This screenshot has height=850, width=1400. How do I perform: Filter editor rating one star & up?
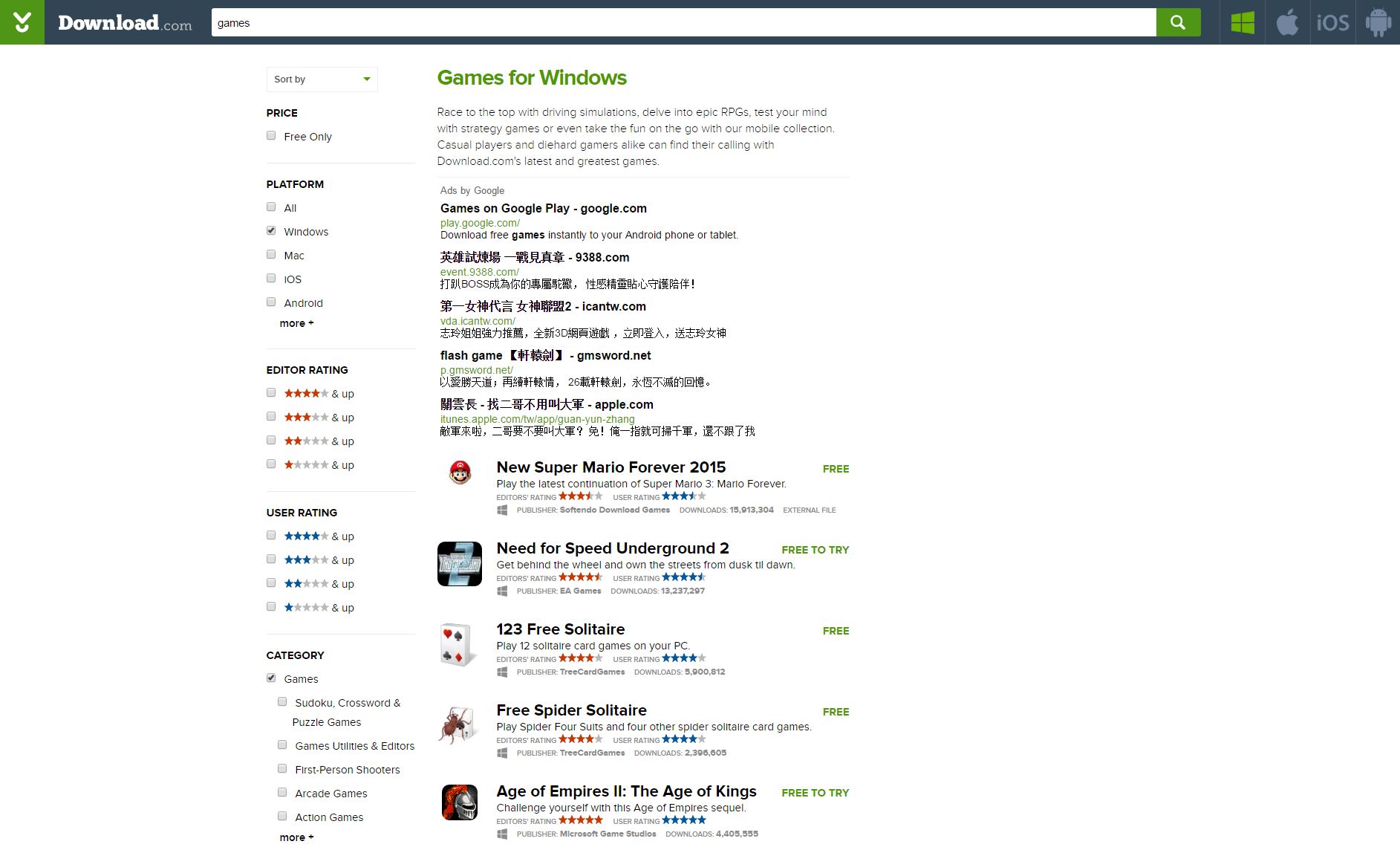[271, 464]
